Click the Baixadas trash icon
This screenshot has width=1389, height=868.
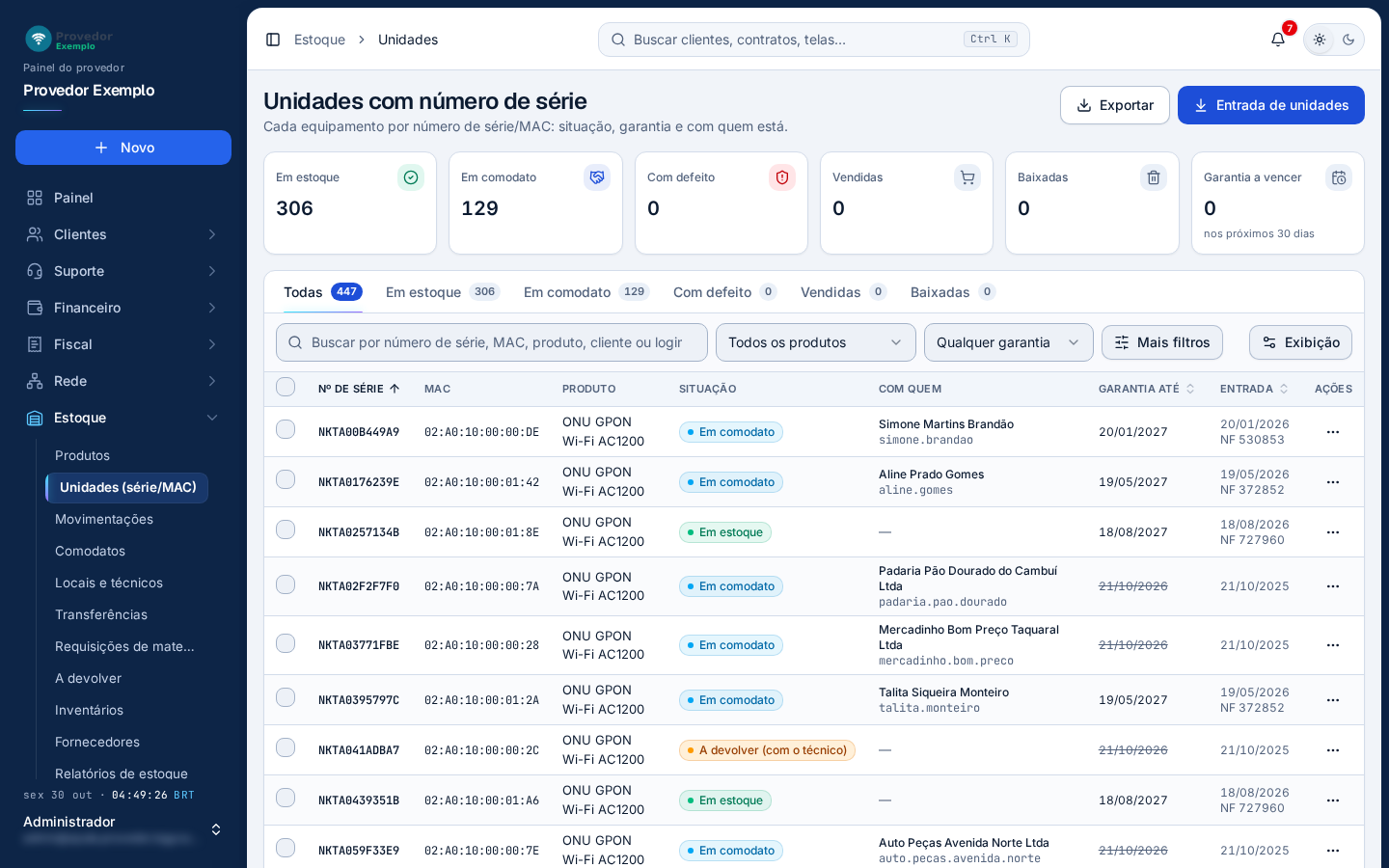pyautogui.click(x=1154, y=177)
